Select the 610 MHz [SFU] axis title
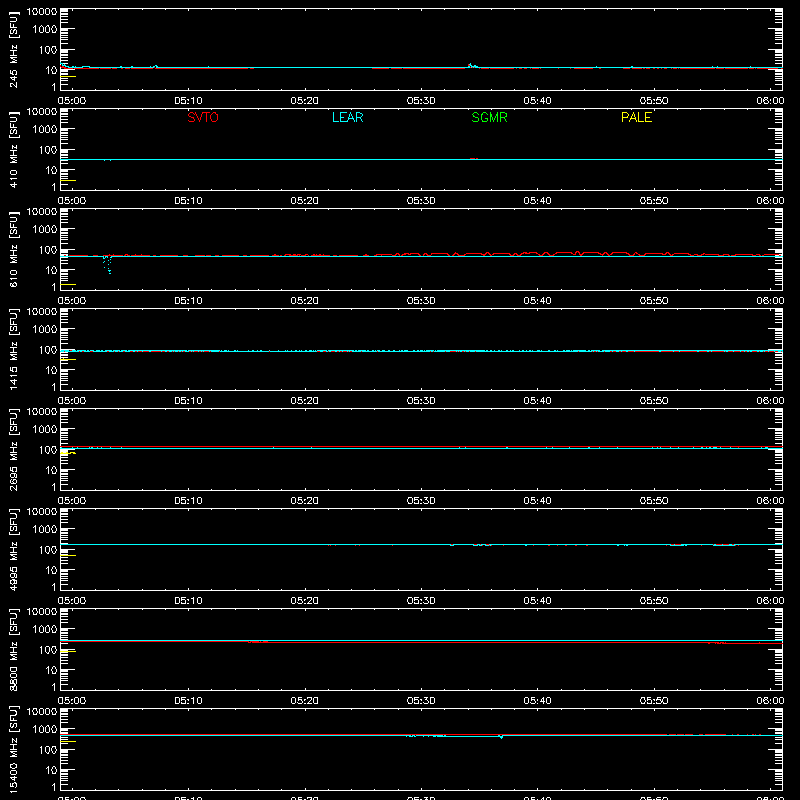 coord(13,249)
